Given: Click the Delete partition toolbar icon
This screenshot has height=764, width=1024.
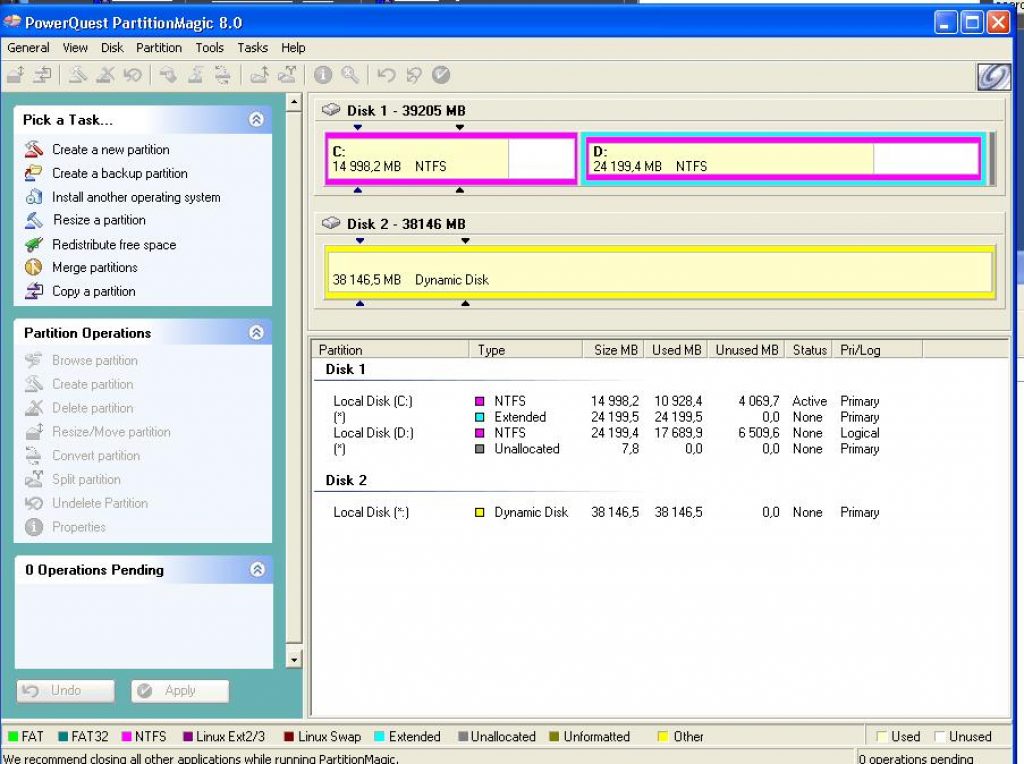Looking at the screenshot, I should pos(105,75).
